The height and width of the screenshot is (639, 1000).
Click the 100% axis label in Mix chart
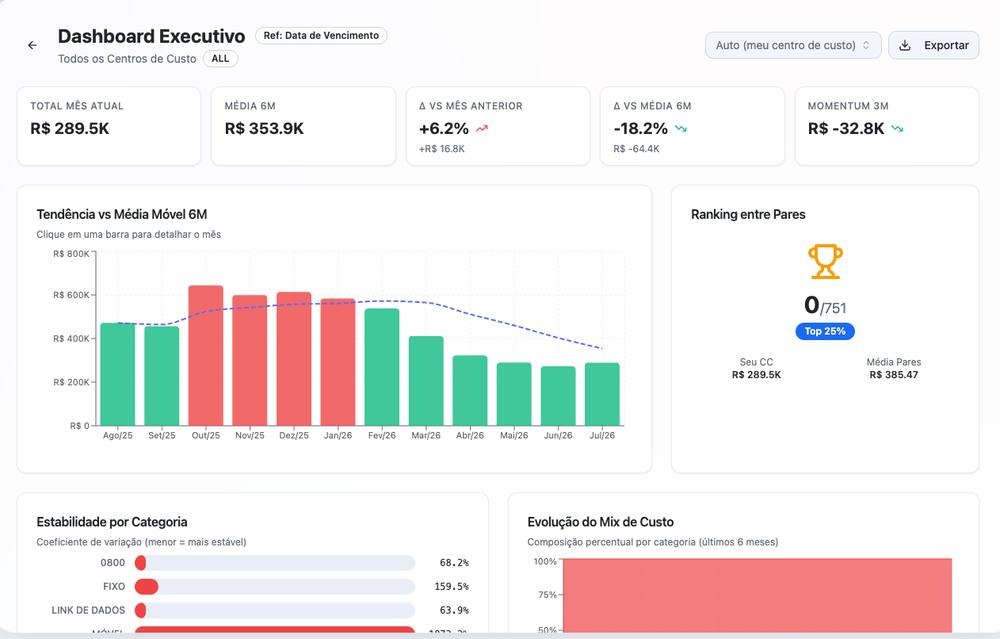545,561
